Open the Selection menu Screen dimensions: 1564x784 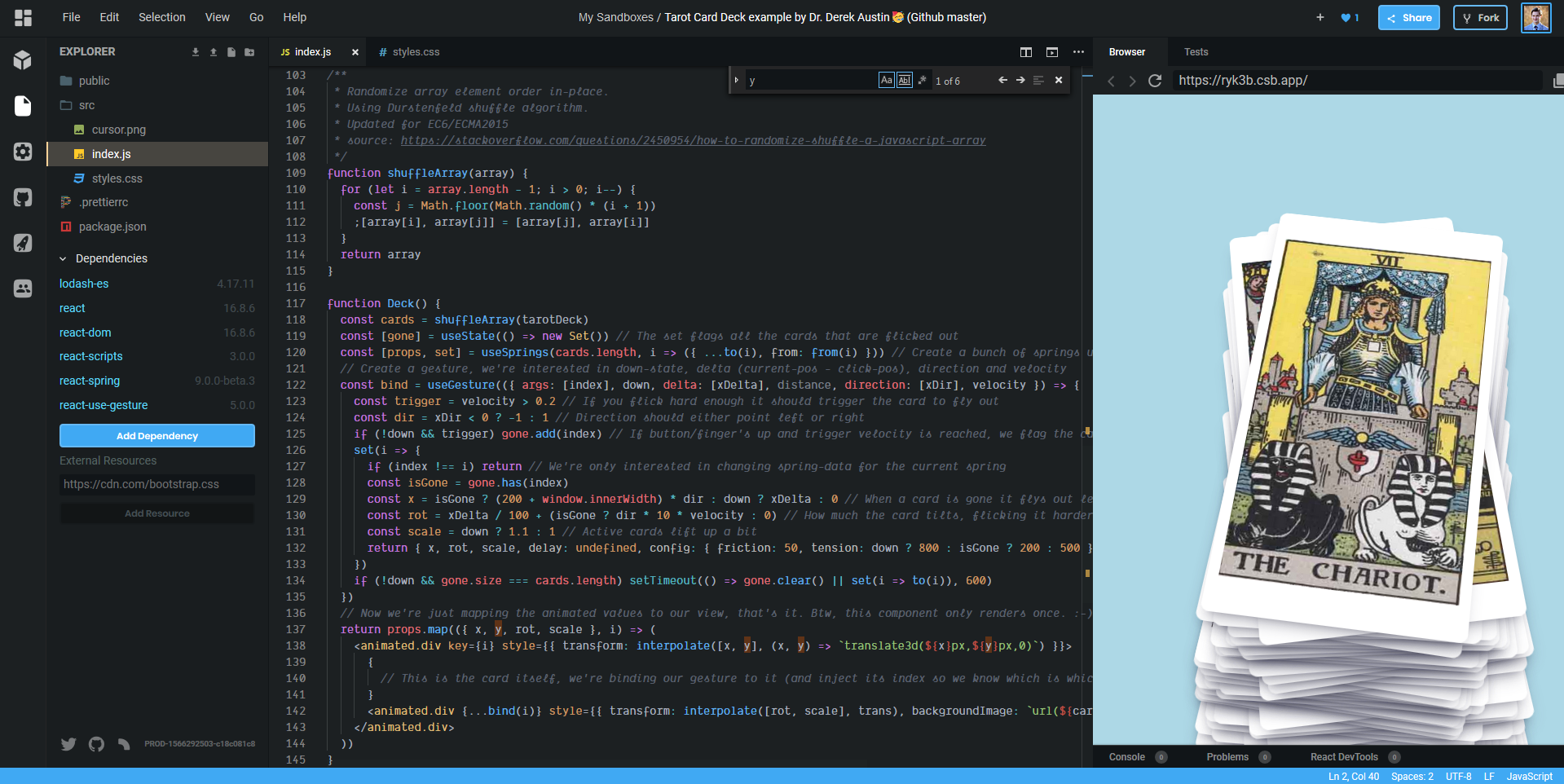(x=162, y=17)
